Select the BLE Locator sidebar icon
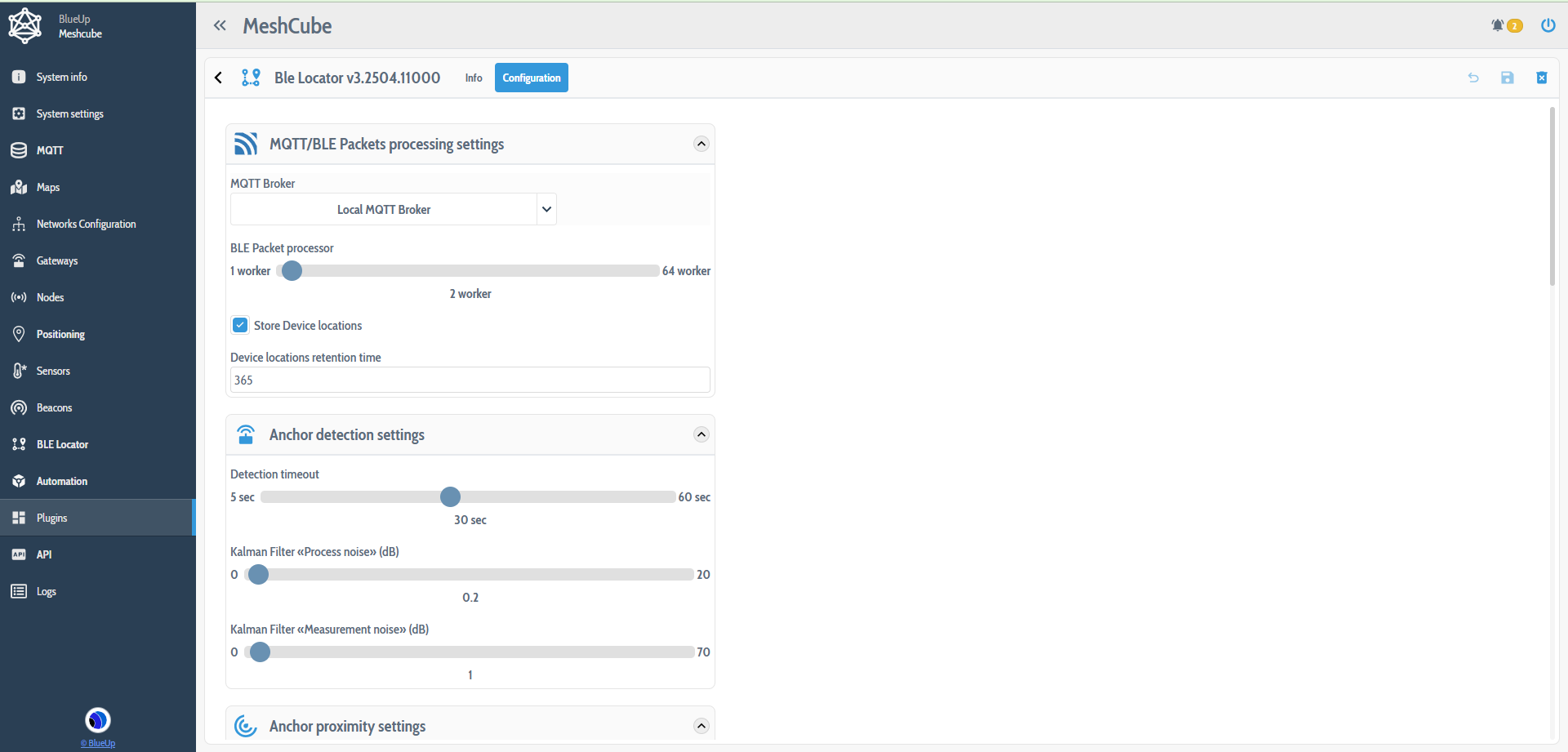Screen dimensions: 1568x752 [x=18, y=444]
